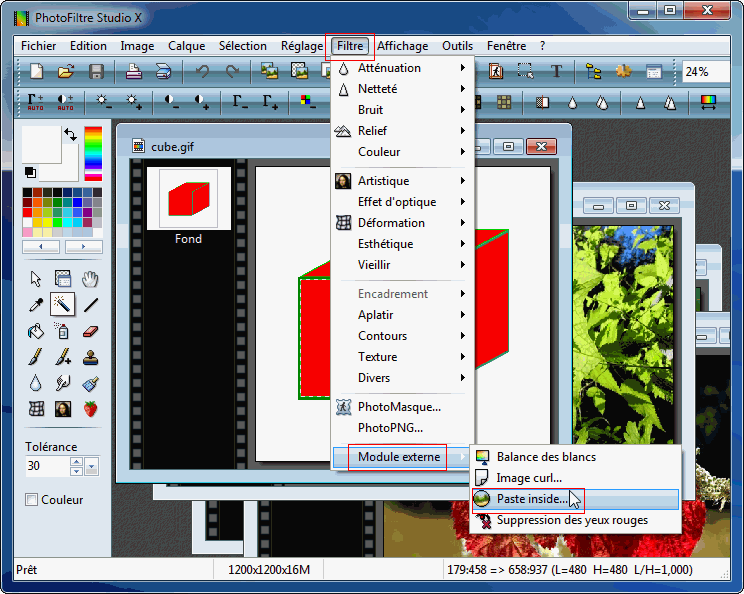Viewport: 744px width, 594px height.
Task: Expand the Relief submenu
Action: (402, 130)
